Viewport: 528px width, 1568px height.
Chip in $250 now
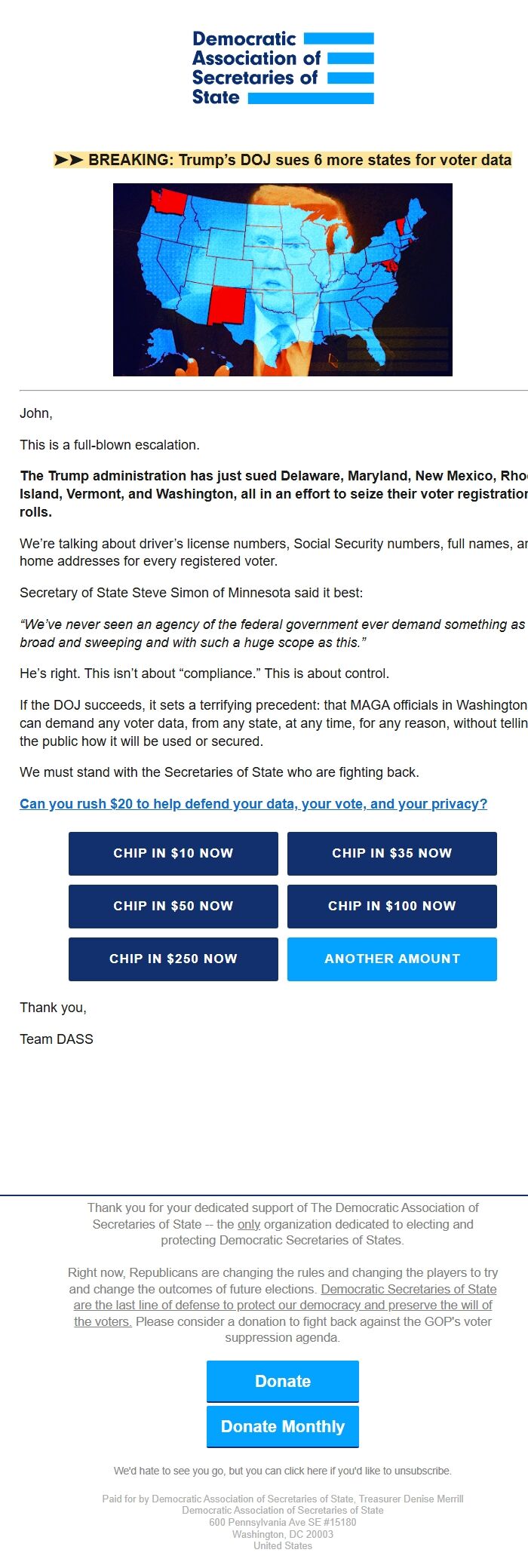[173, 959]
